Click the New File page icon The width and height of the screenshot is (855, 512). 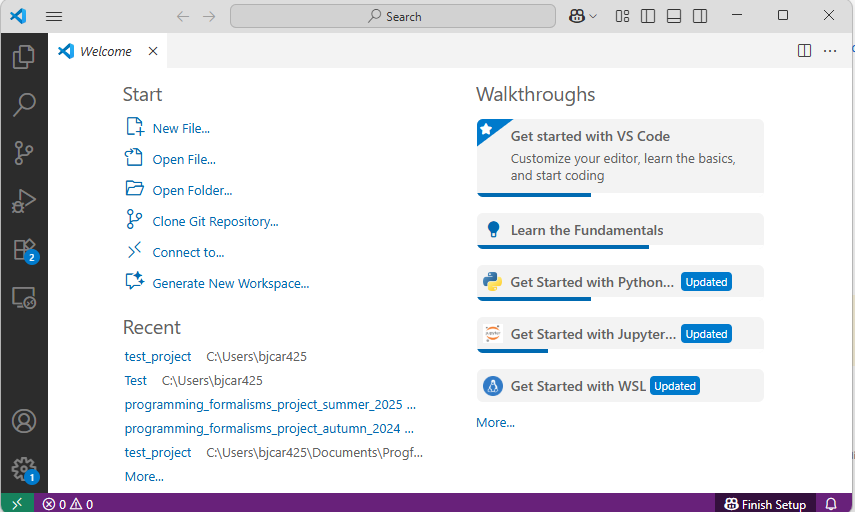(134, 127)
